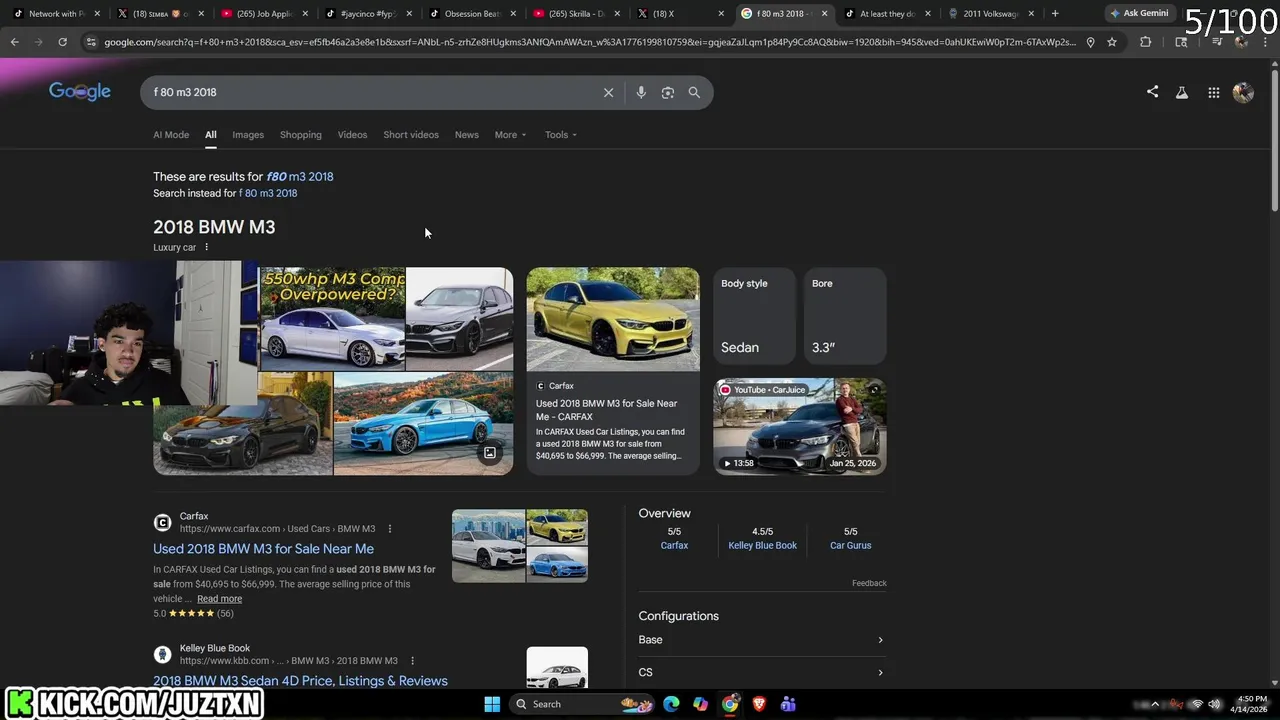Open Brave browser from taskbar
1280x720 pixels.
tap(759, 704)
